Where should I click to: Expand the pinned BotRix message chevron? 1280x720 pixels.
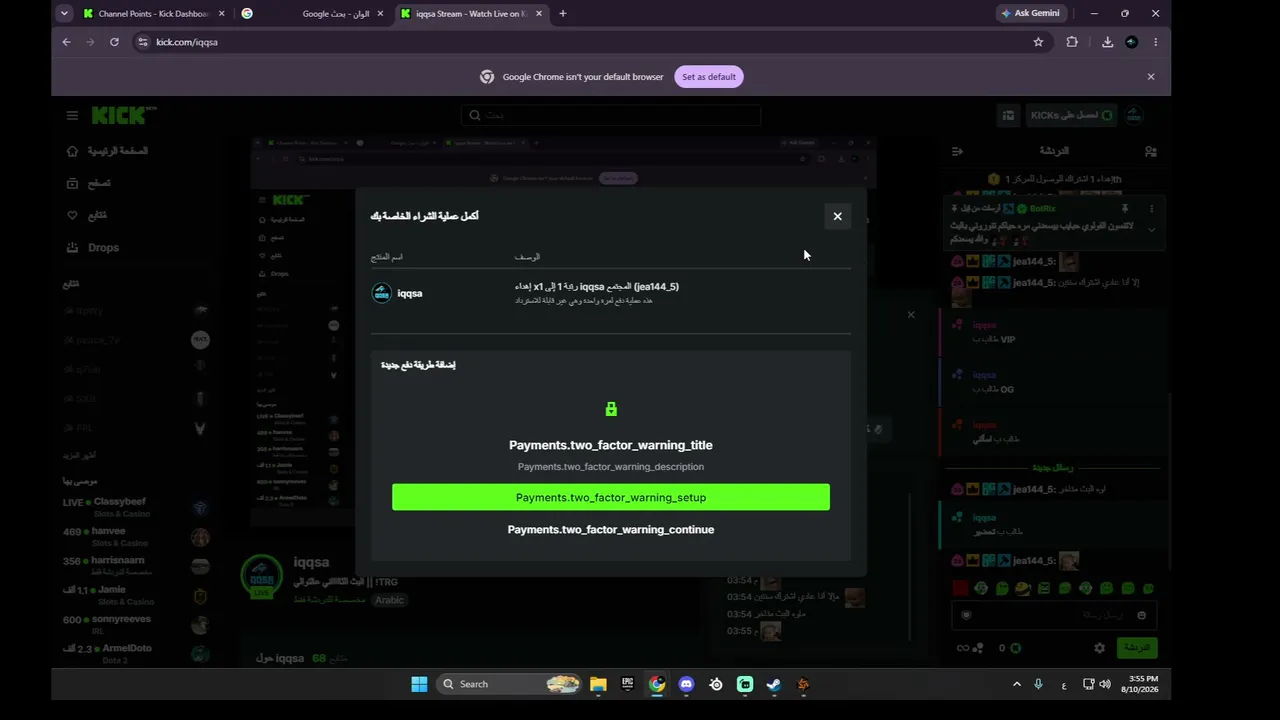(x=1151, y=230)
